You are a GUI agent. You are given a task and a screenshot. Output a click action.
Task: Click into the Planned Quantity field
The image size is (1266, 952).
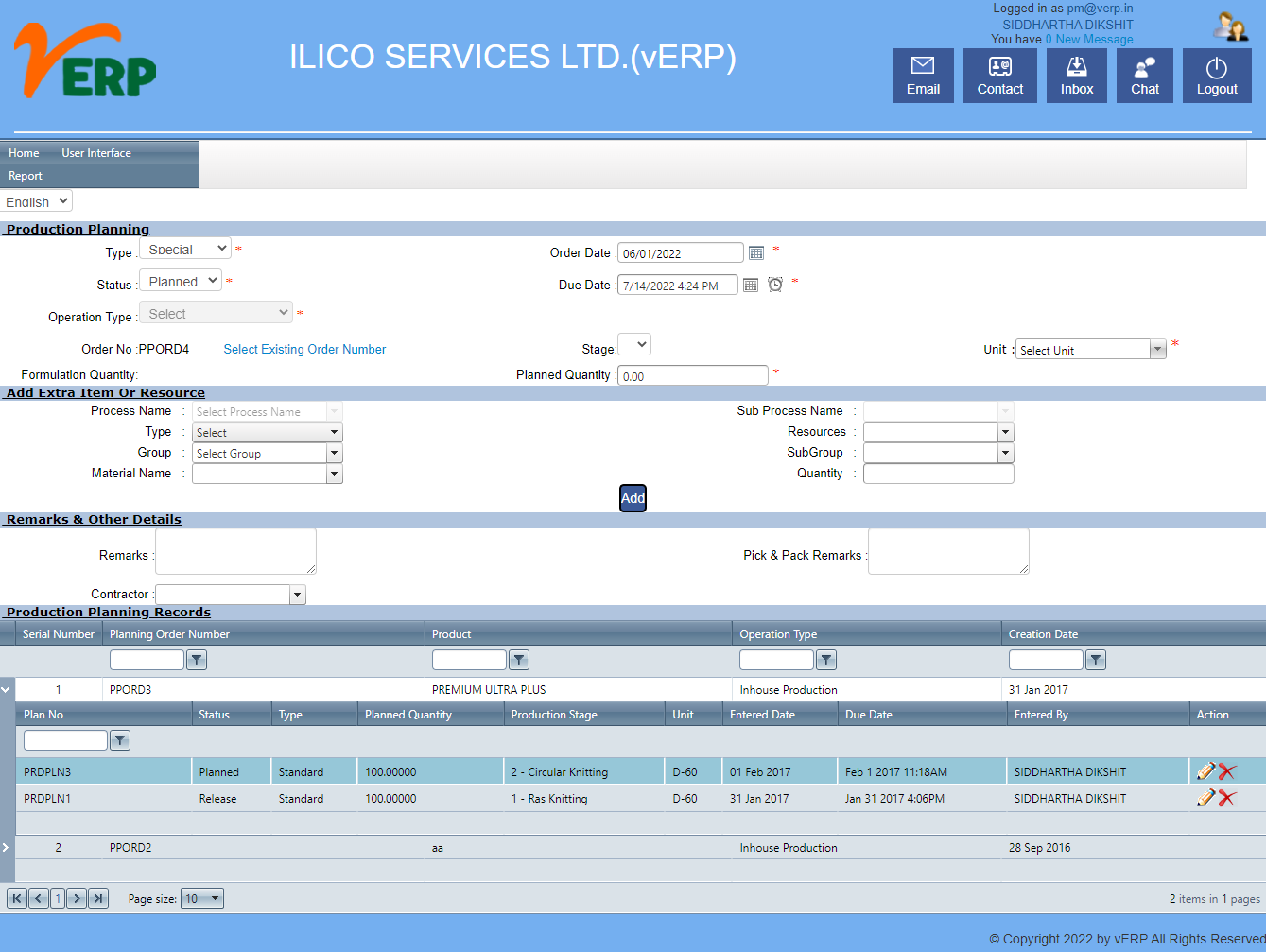(693, 375)
